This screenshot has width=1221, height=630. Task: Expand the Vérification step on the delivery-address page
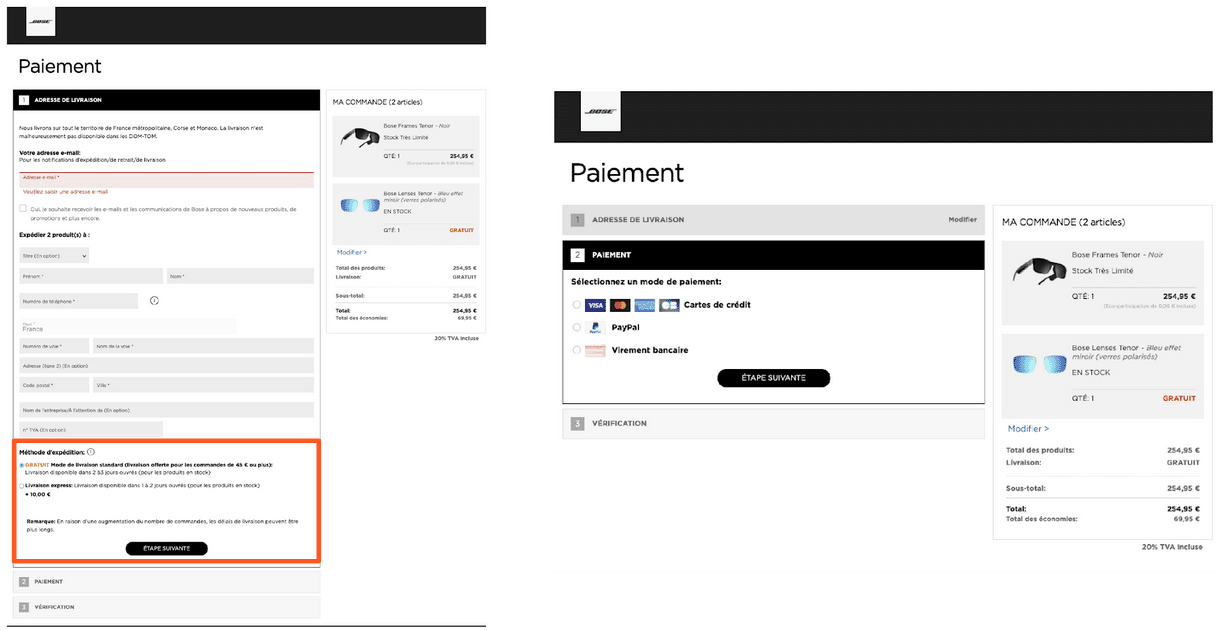(167, 607)
